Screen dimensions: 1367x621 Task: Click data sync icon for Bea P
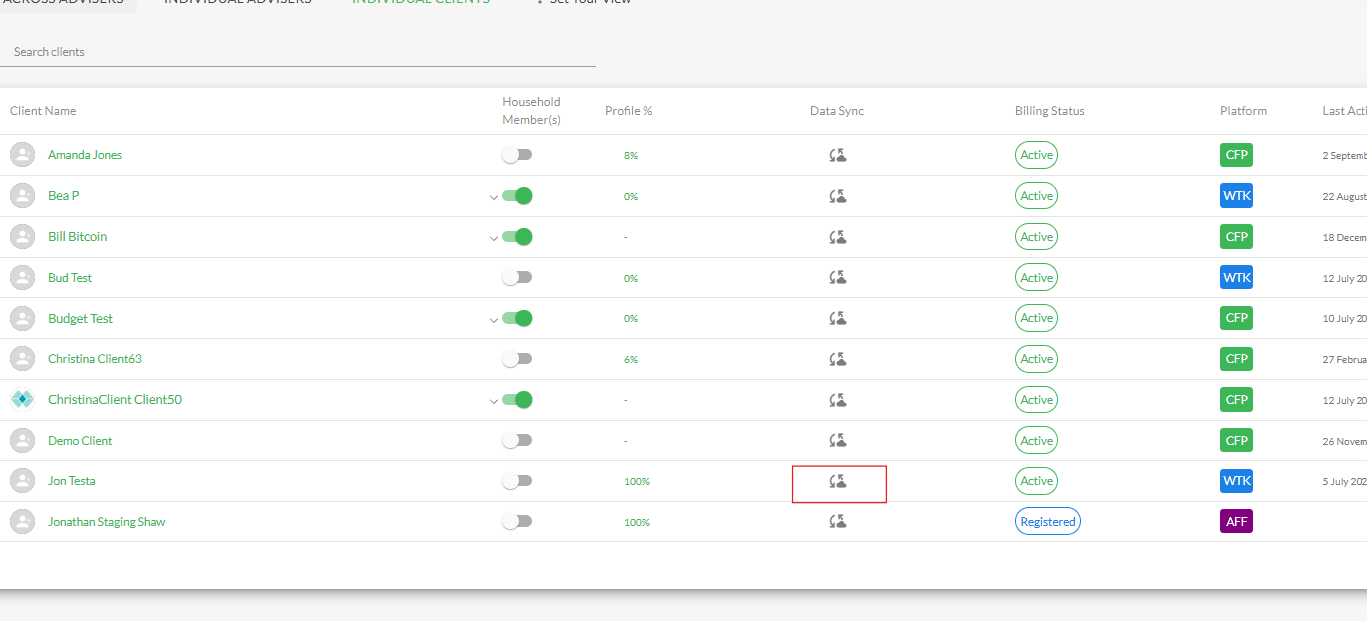(x=838, y=196)
